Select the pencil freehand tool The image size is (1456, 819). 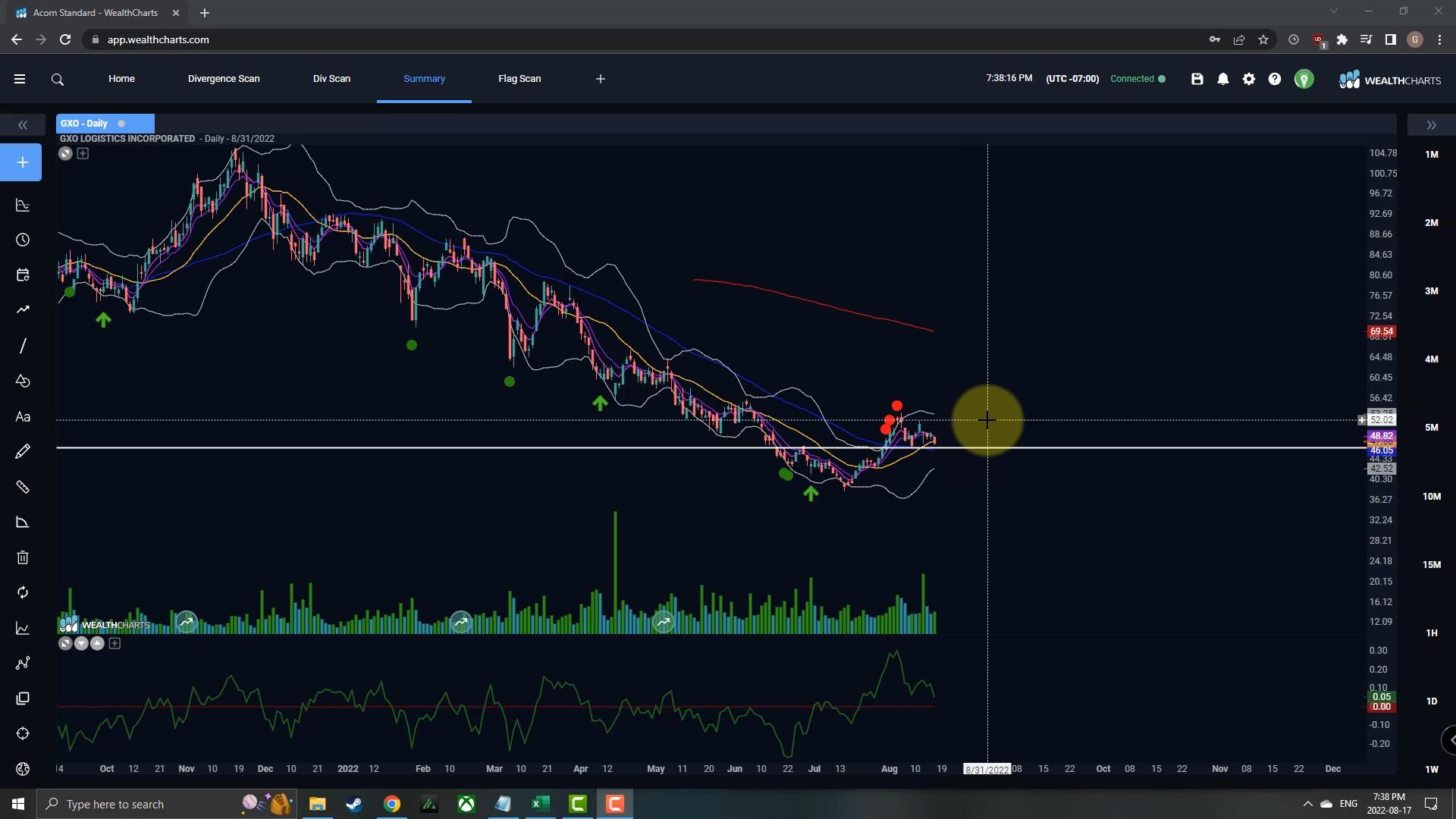point(23,452)
